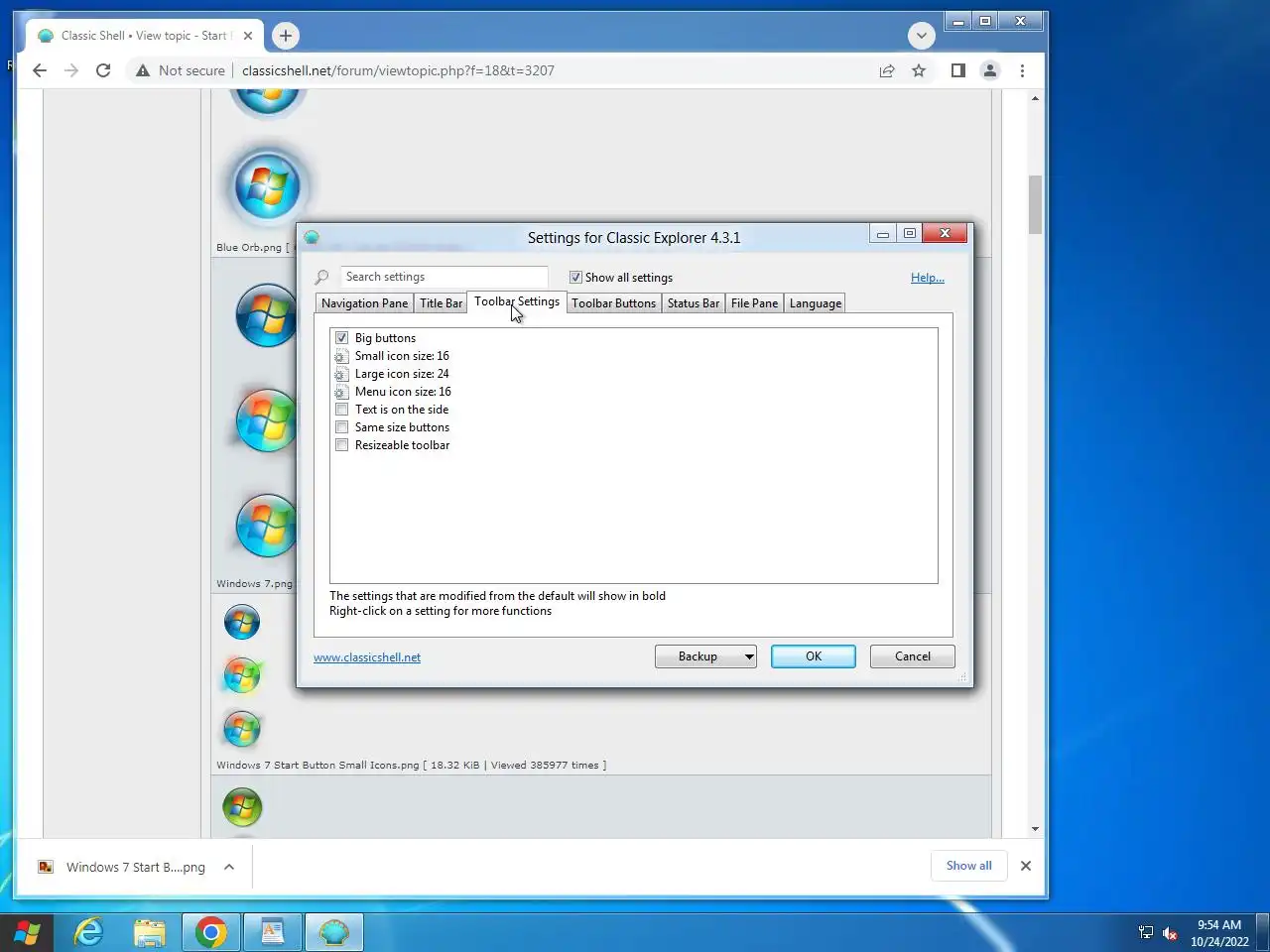Enable Same size buttons

pyautogui.click(x=341, y=427)
